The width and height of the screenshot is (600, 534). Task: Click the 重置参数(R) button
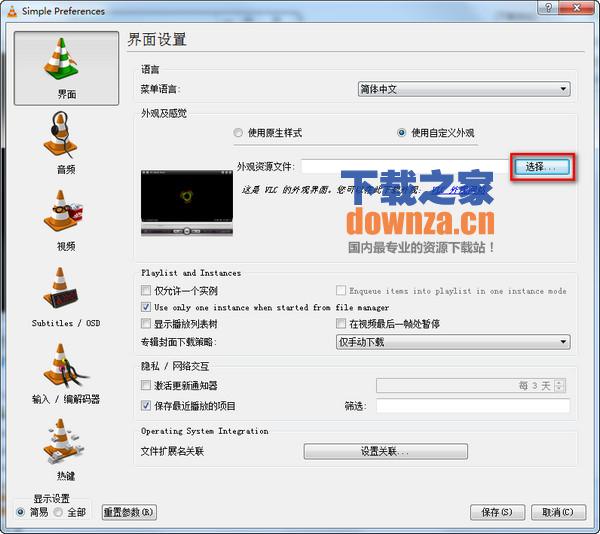(x=129, y=512)
